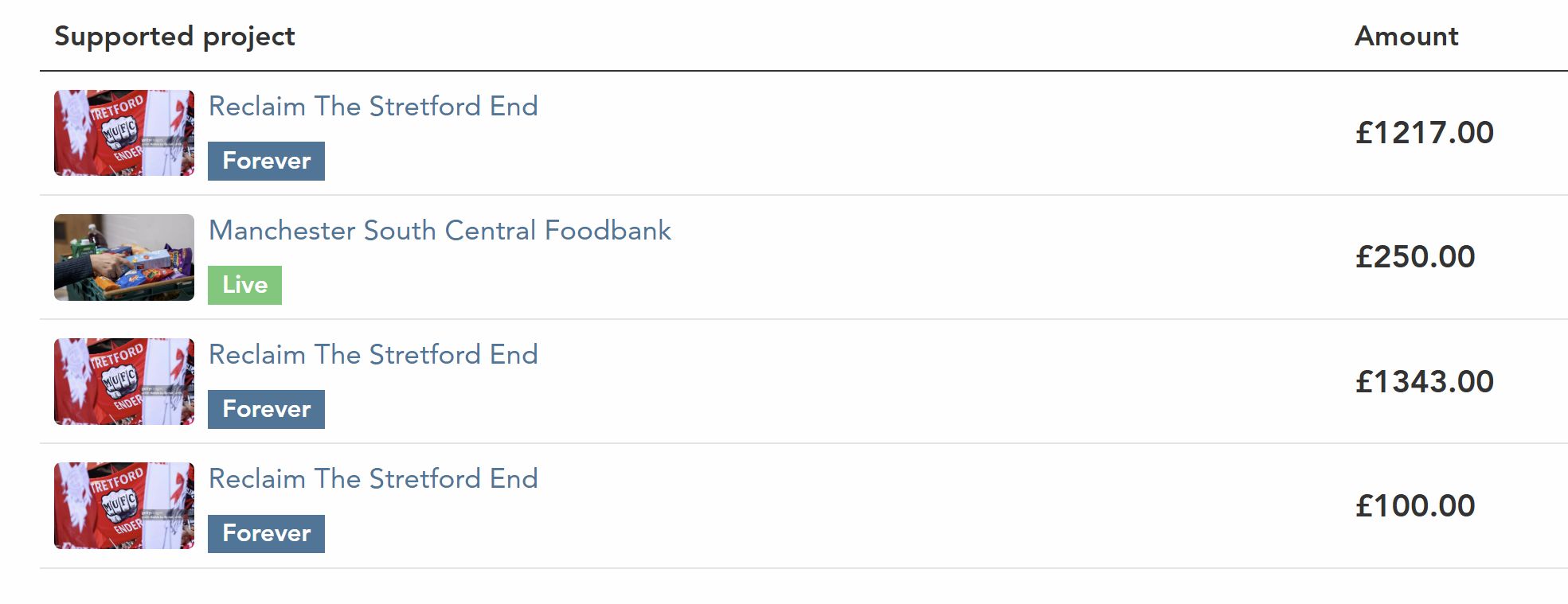Click the Forever badge in the £1217.00 row
Screen dimensions: 1568x604
266,161
